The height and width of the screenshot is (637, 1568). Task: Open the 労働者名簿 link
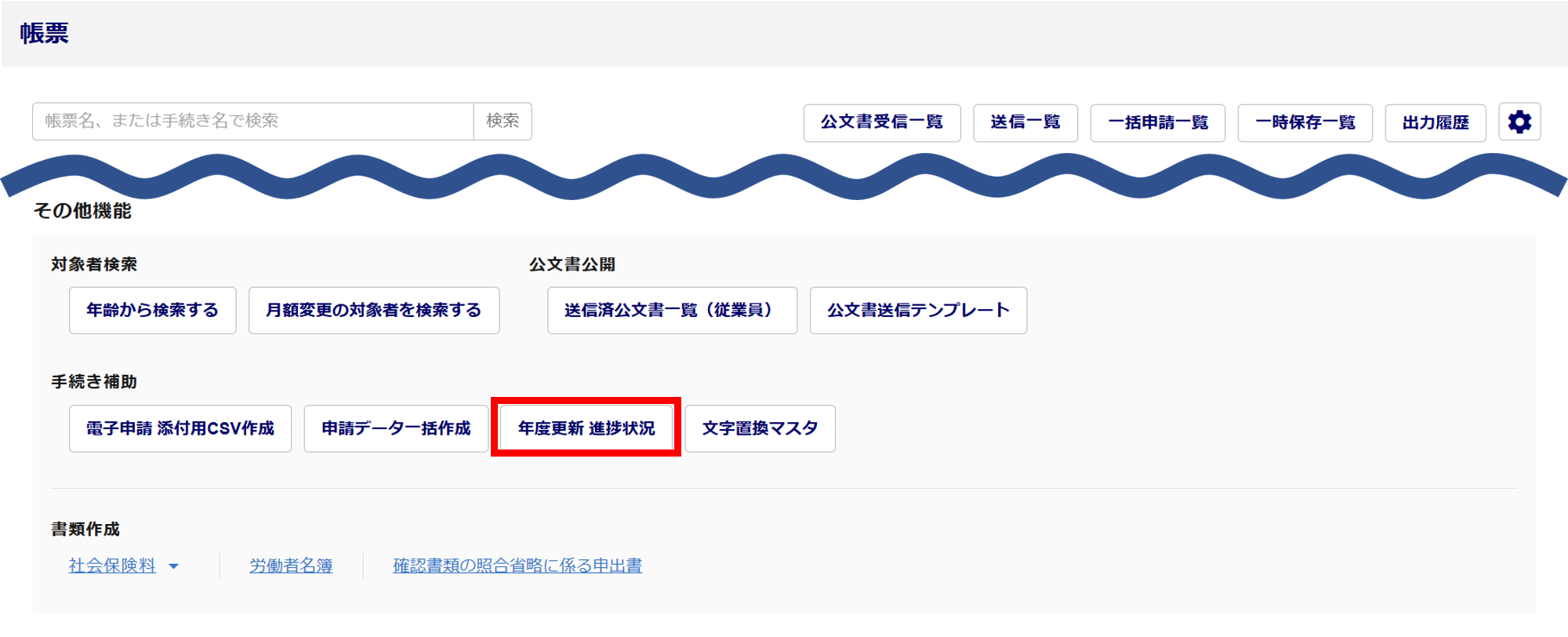point(291,566)
